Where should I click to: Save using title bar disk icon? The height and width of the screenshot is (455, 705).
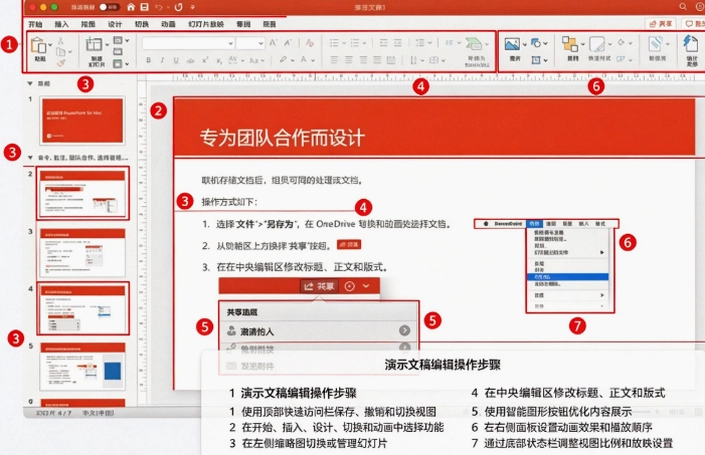[x=144, y=7]
